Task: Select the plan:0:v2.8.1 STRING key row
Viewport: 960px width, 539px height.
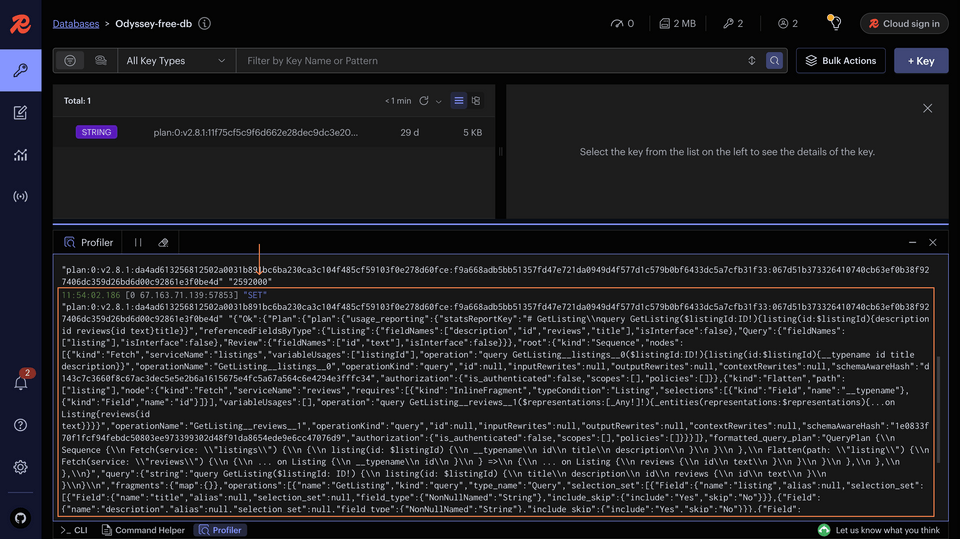Action: (274, 132)
